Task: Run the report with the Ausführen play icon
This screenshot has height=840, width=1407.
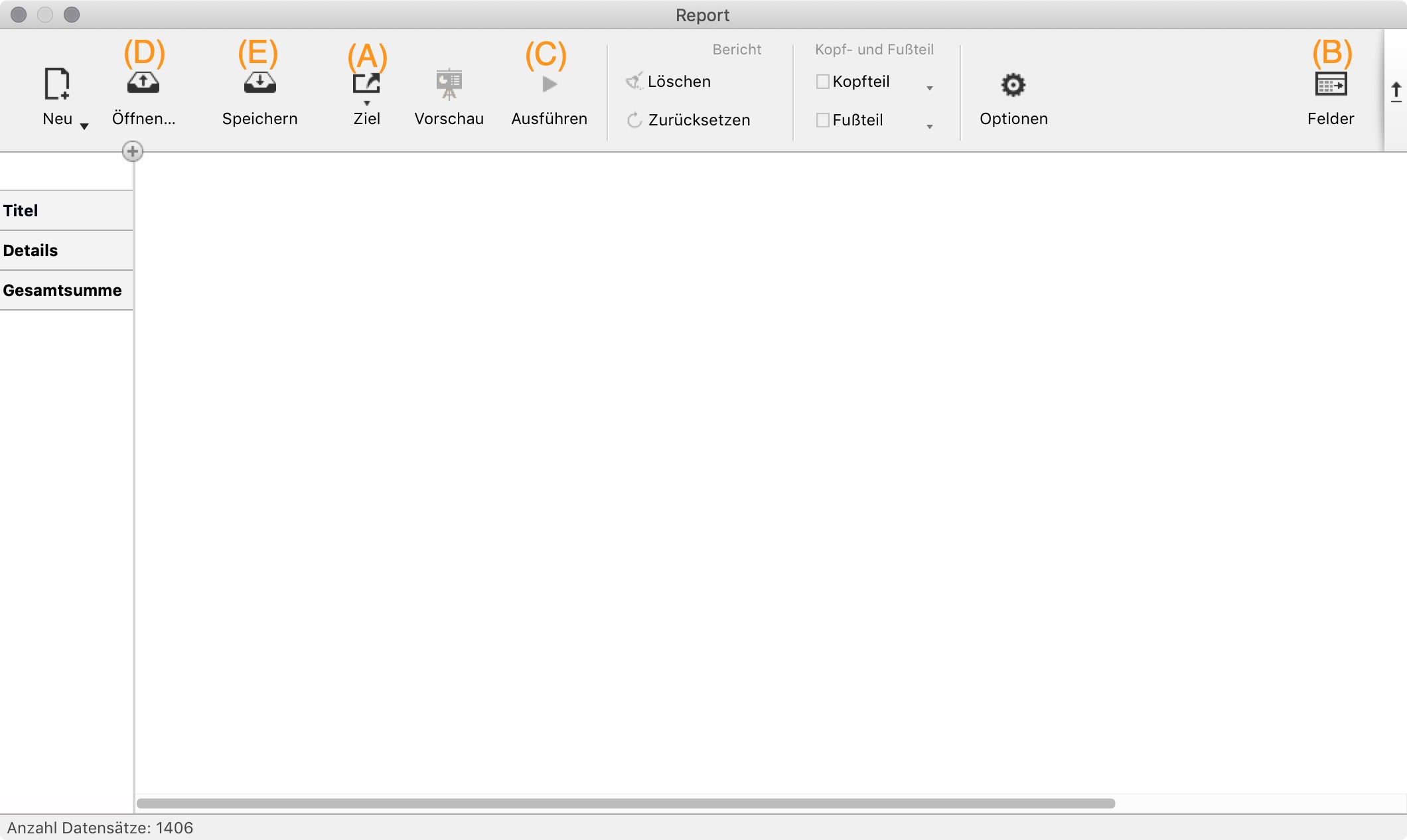Action: click(549, 84)
